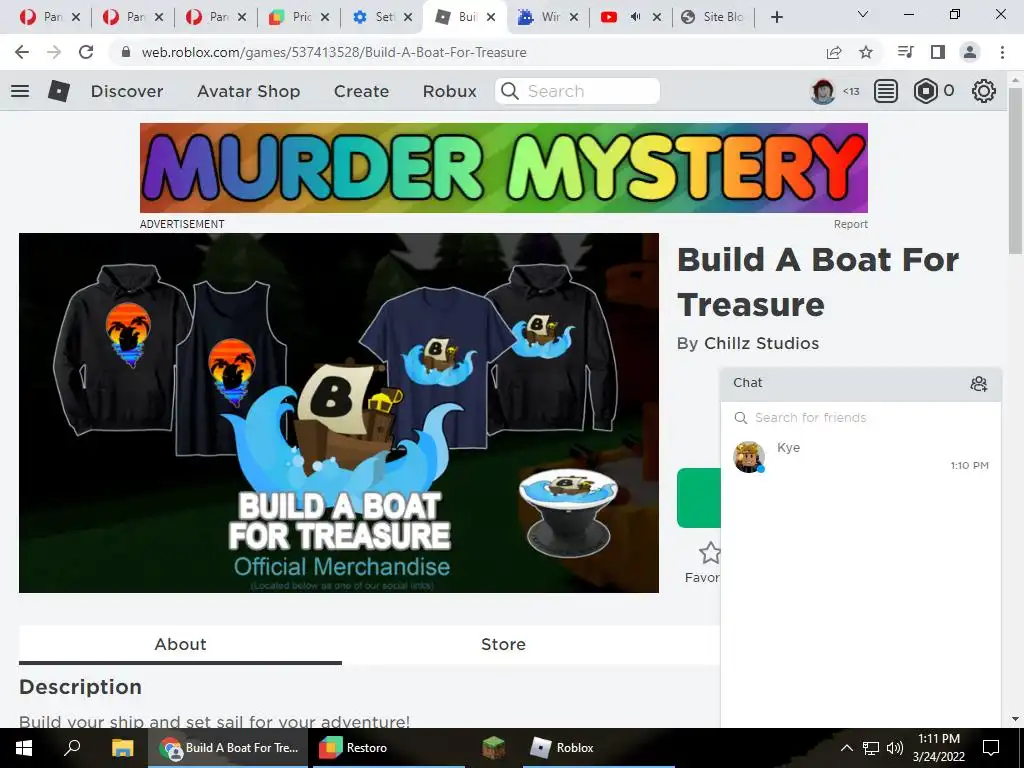Open the Chillz Studios creator page
Screen dimensions: 1024x768
pos(761,344)
